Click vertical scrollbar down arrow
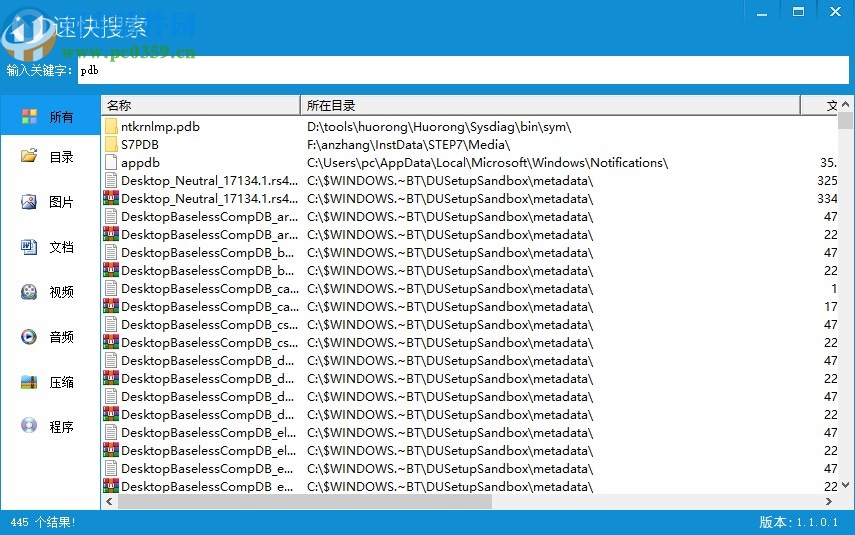This screenshot has width=855, height=535. (x=845, y=485)
